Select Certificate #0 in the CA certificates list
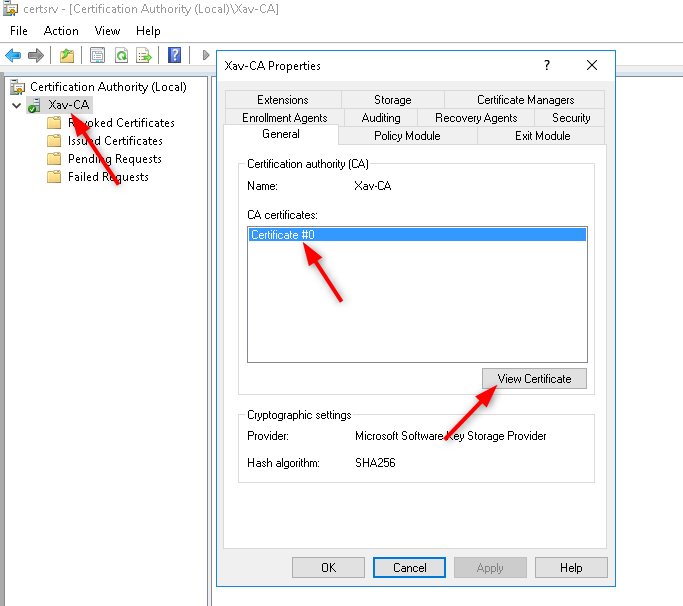The width and height of the screenshot is (683, 606). tap(283, 234)
